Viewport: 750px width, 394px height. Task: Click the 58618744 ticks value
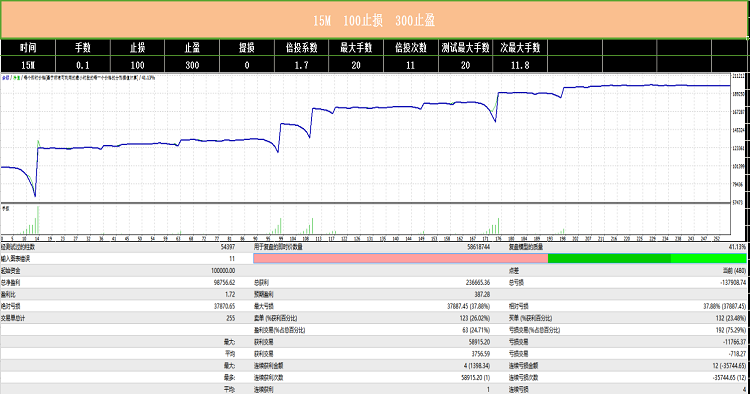click(x=478, y=247)
